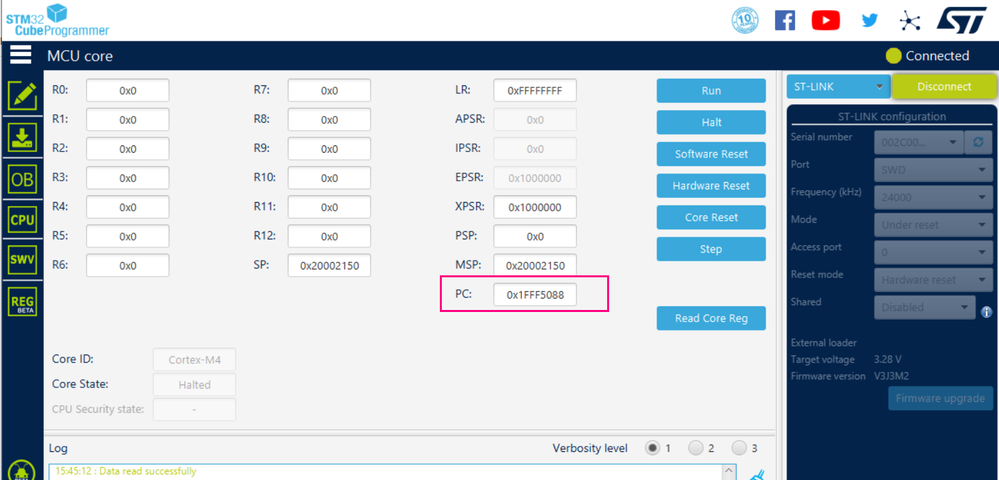Click the R3 register value field
999x480 pixels.
click(x=127, y=178)
